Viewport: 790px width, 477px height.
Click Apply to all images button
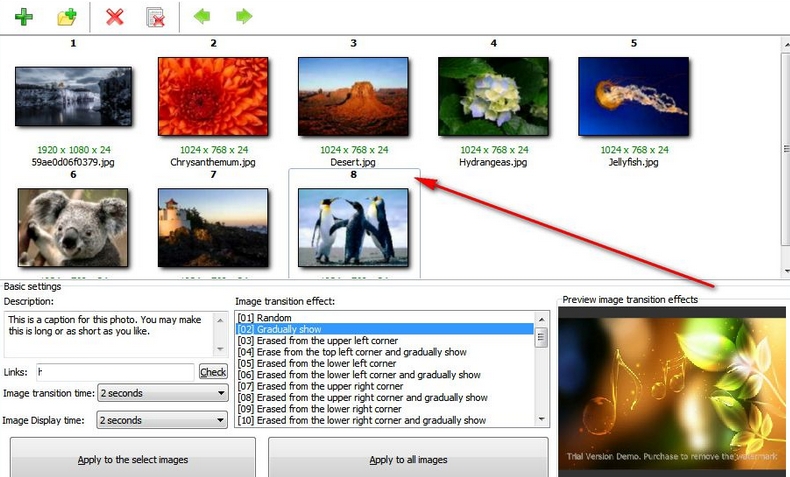click(x=408, y=460)
